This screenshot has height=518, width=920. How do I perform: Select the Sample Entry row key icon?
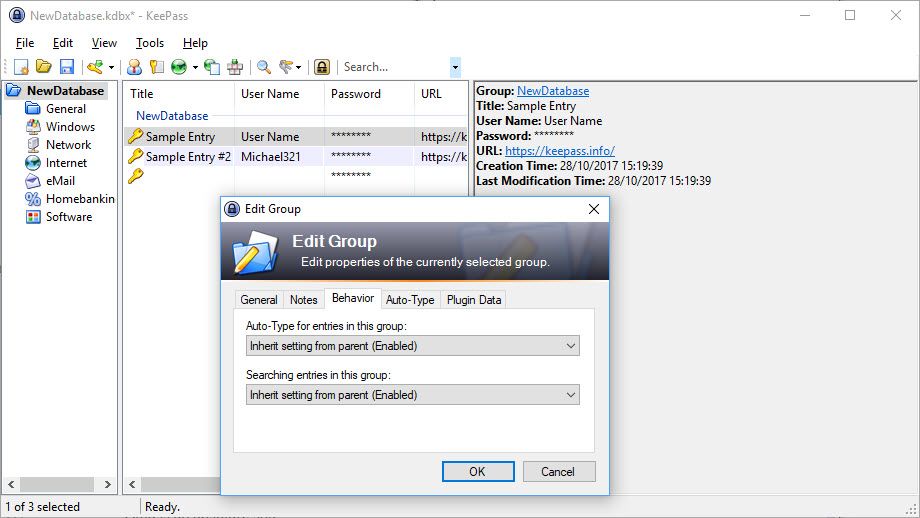coord(136,137)
